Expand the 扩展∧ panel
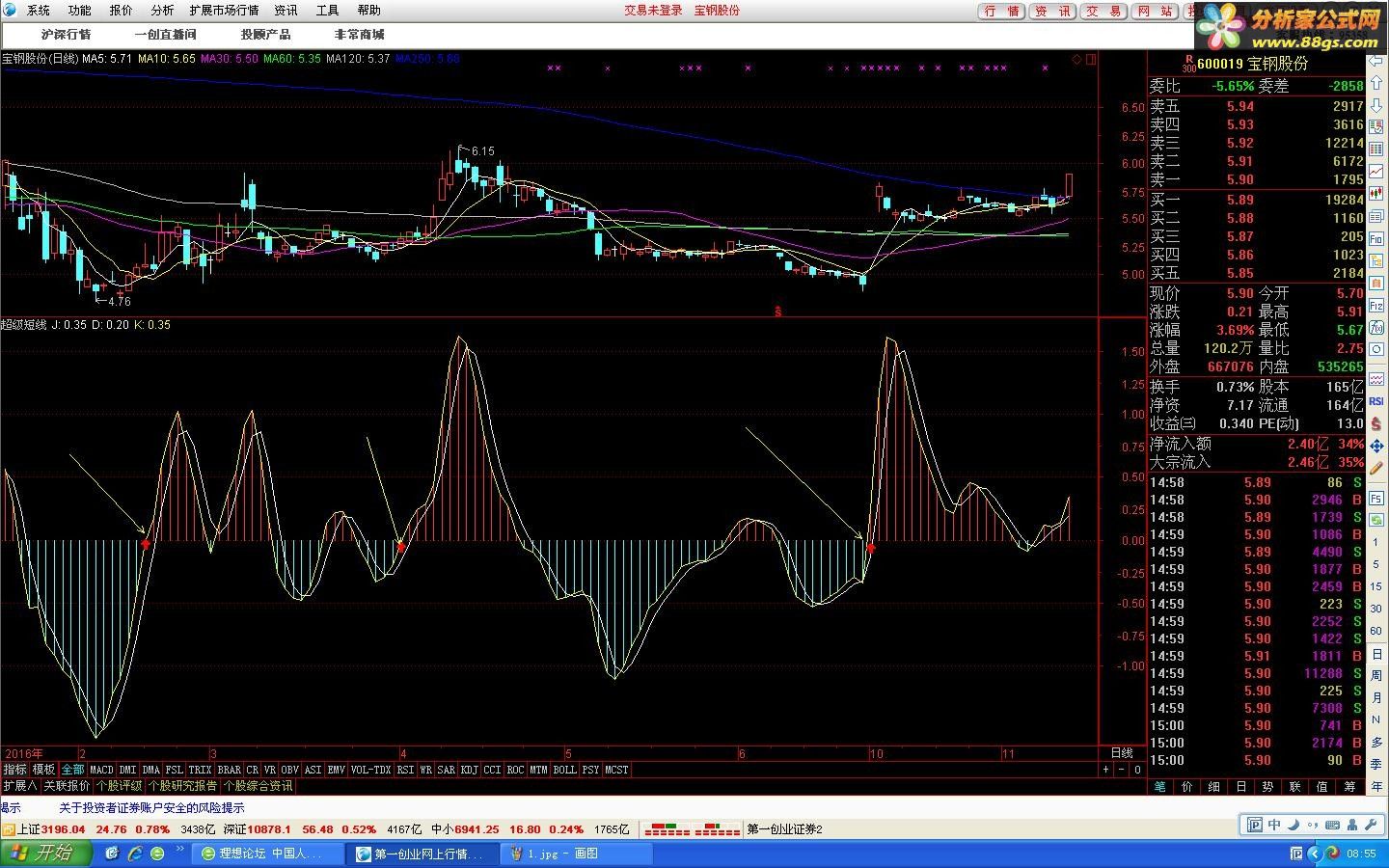 [20, 786]
